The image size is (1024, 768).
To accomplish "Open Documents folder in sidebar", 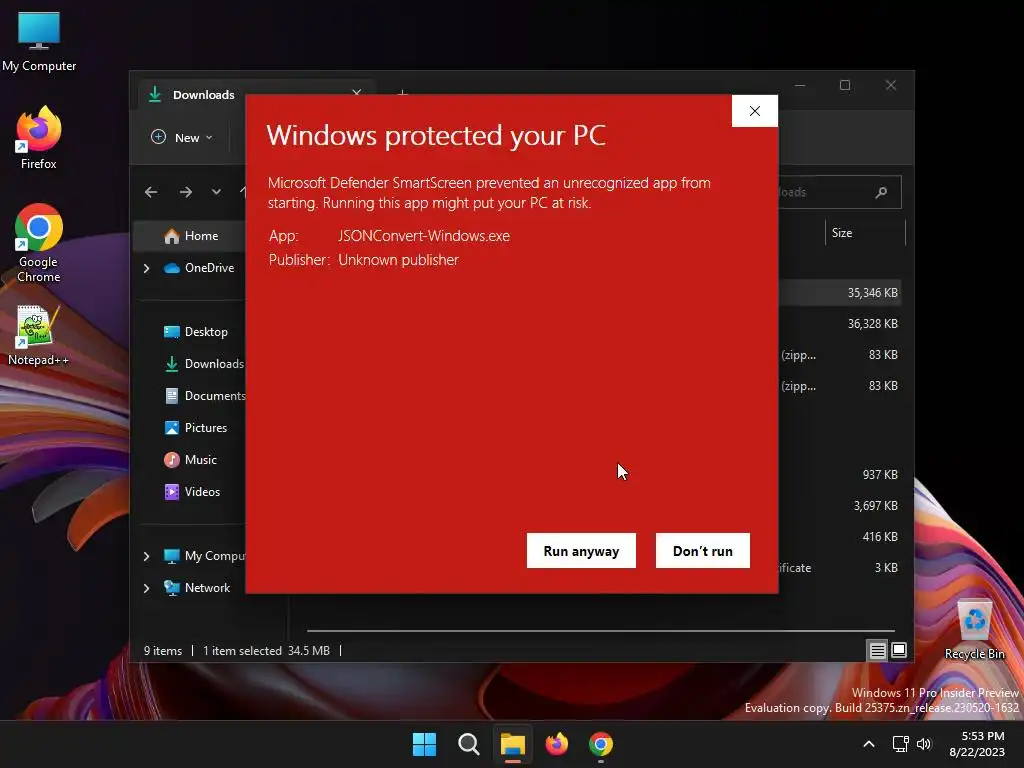I will (x=204, y=396).
